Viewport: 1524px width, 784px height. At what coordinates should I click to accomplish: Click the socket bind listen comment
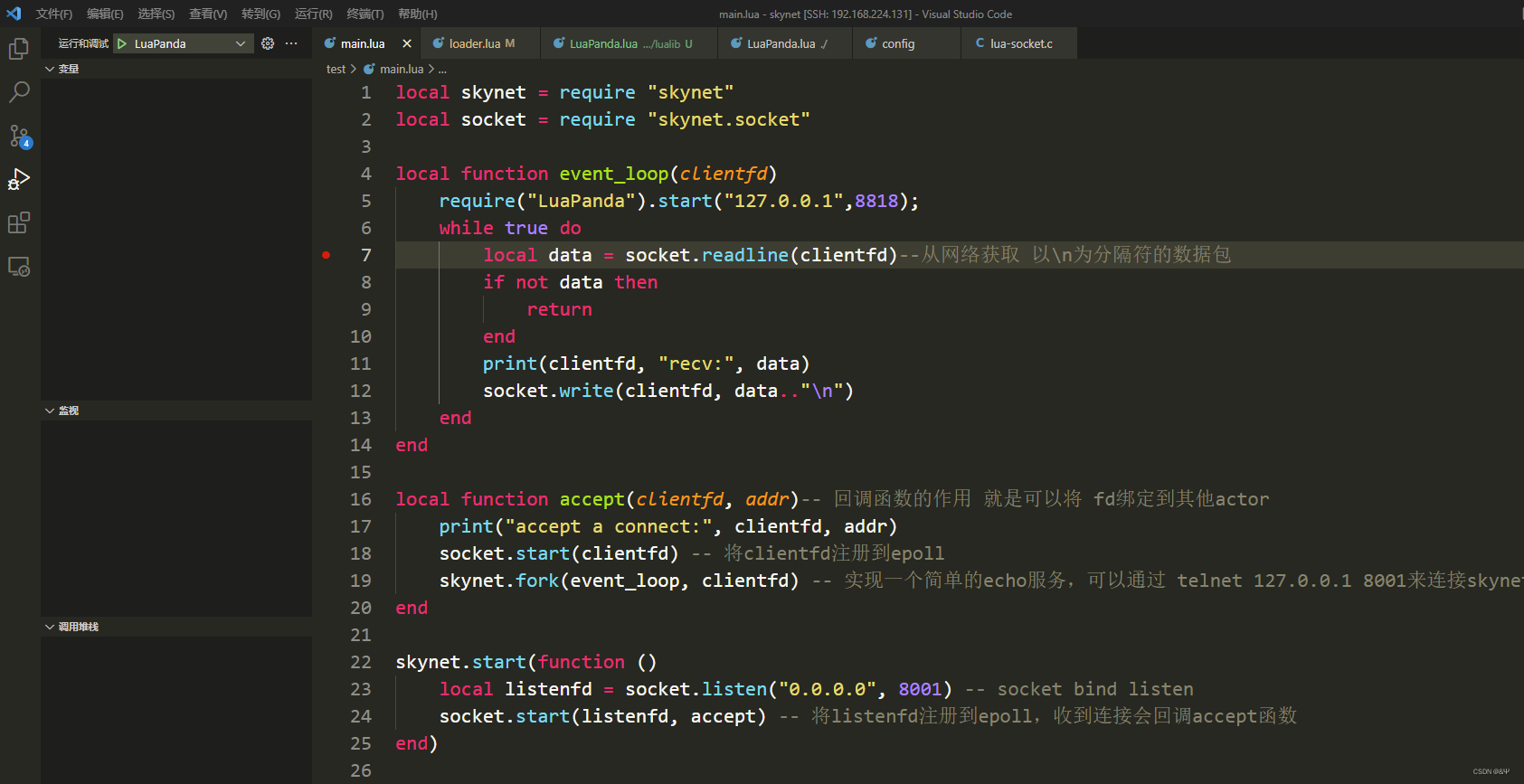point(1079,689)
